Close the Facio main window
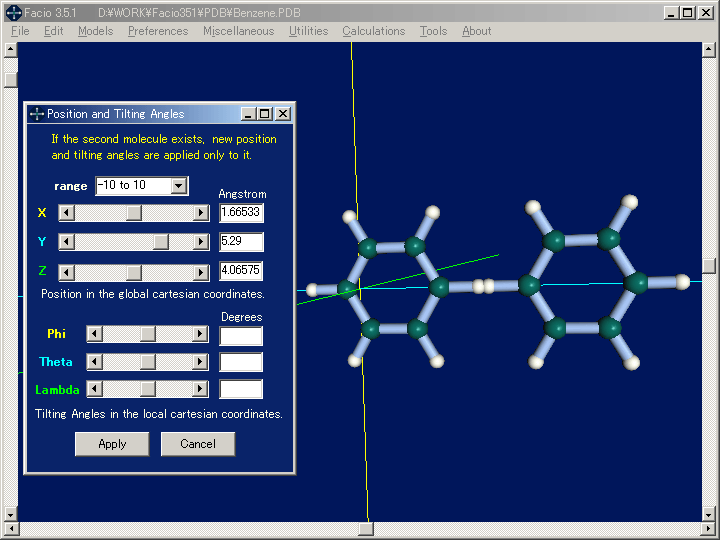The height and width of the screenshot is (540, 720). pyautogui.click(x=706, y=13)
